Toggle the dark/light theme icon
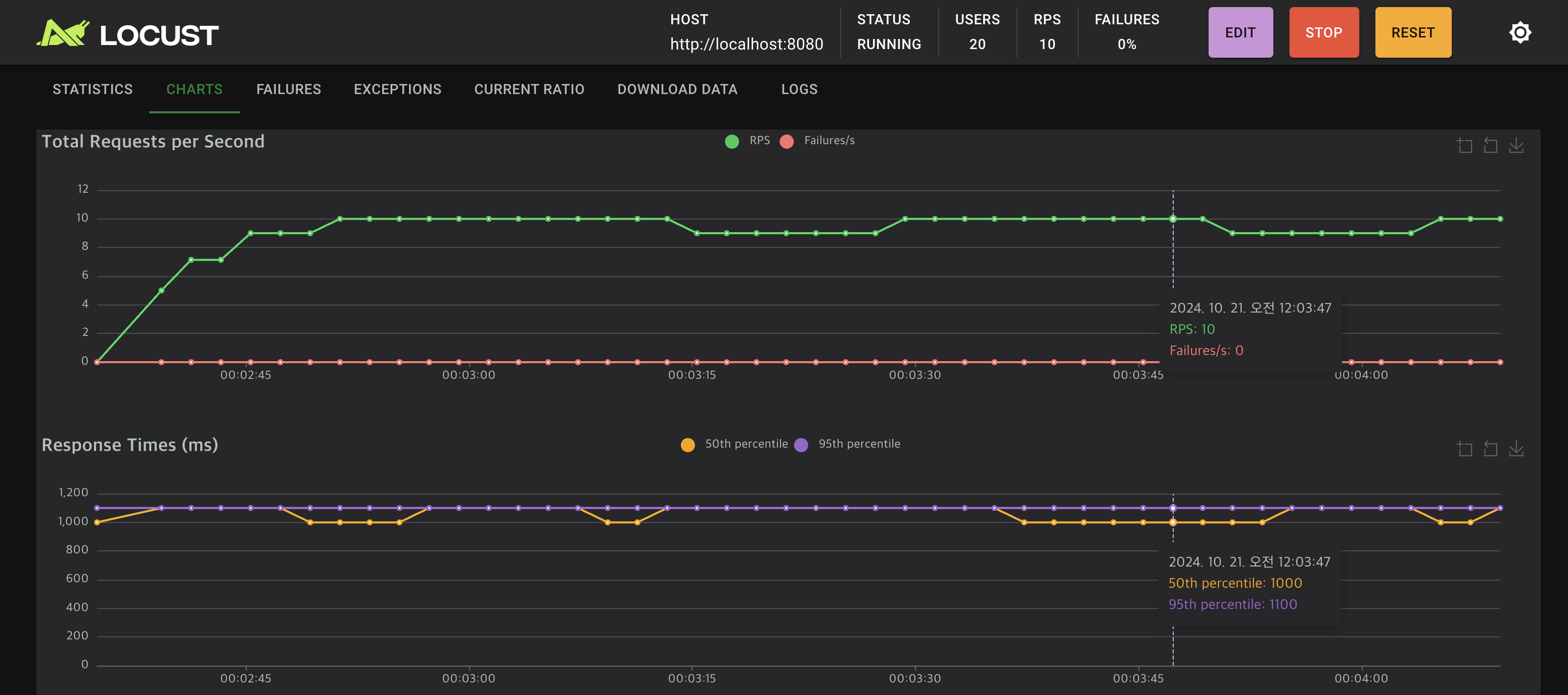The width and height of the screenshot is (1568, 695). click(x=1520, y=32)
